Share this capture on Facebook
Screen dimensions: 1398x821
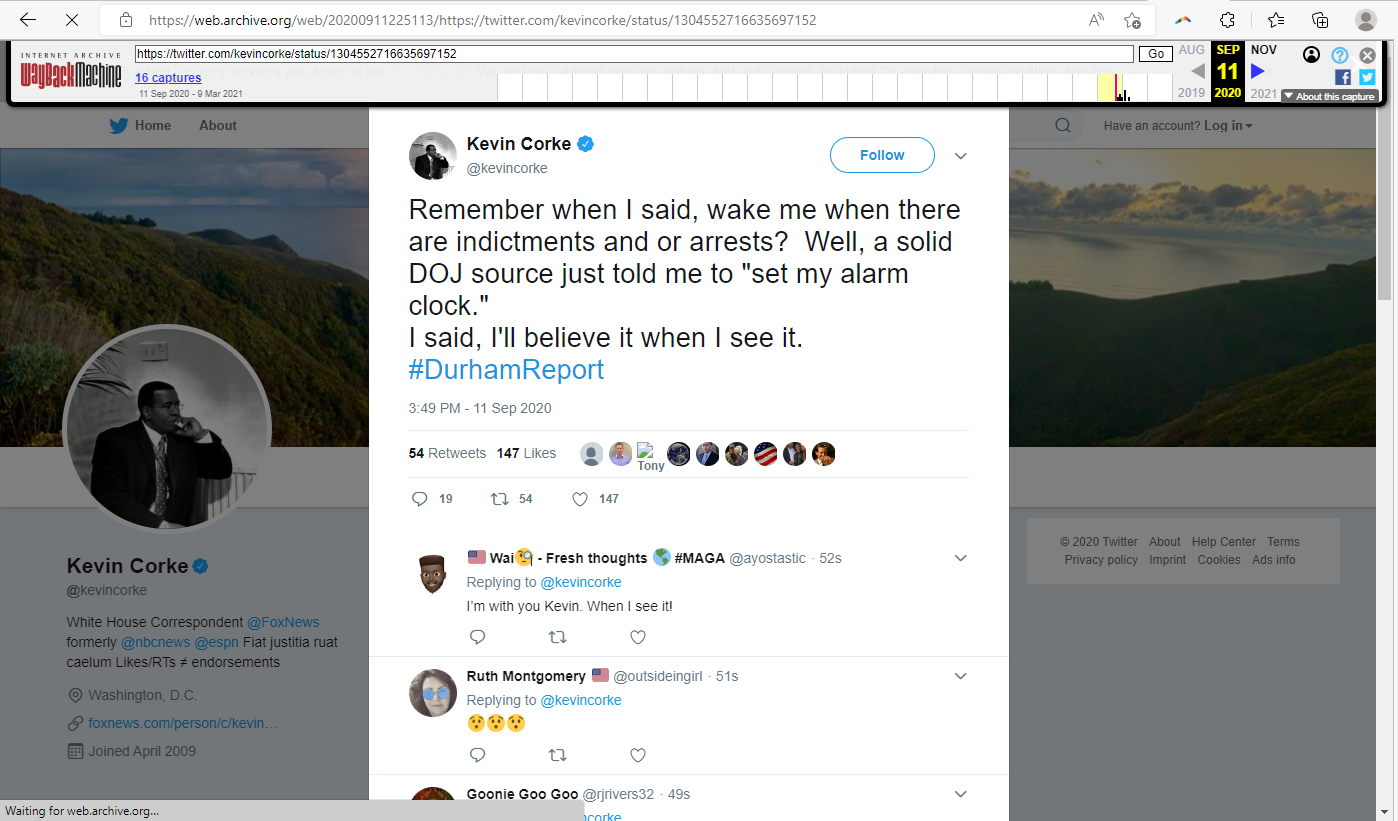tap(1343, 77)
